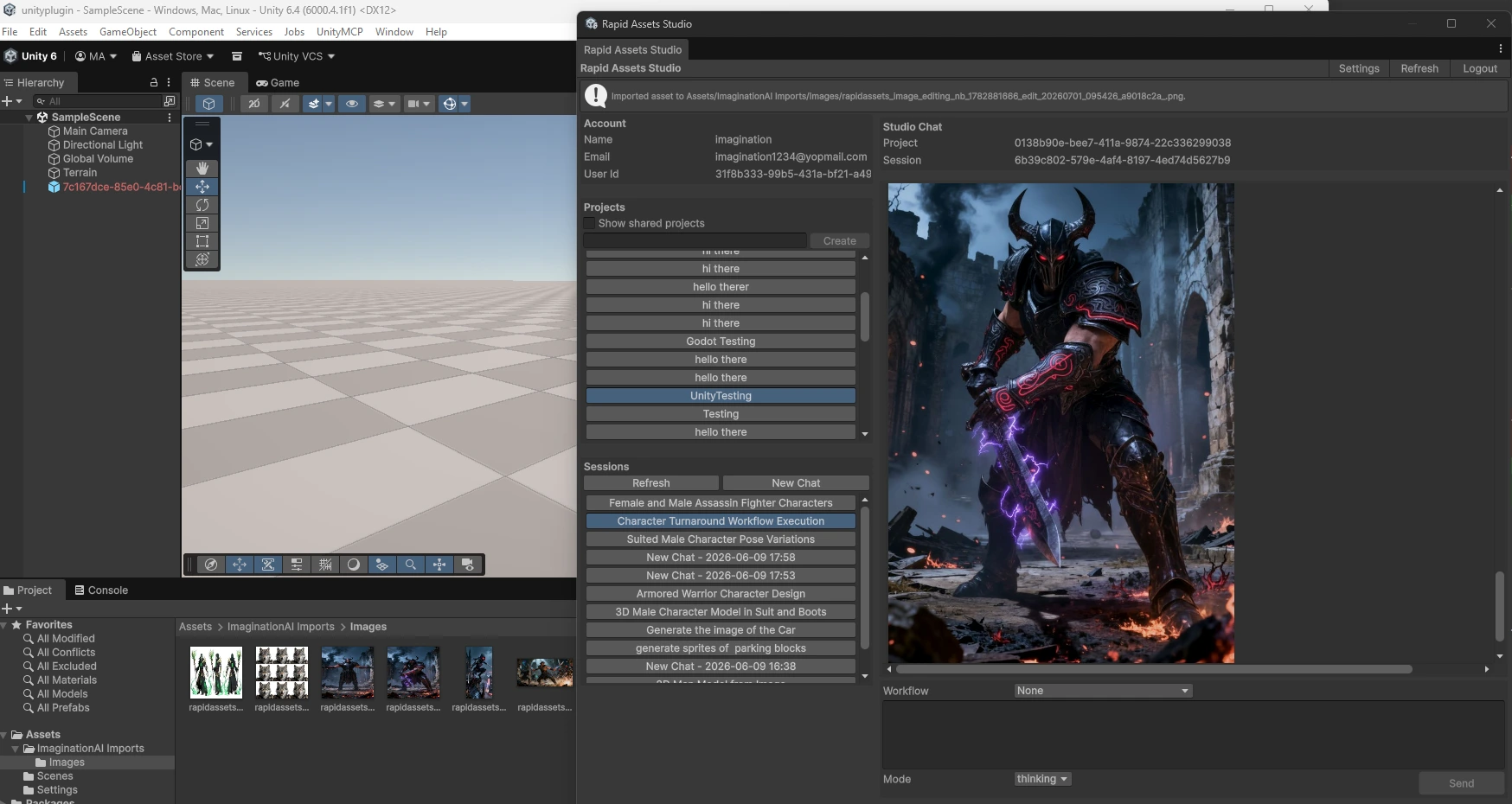Click Settings in Rapid Assets Studio
Screen dimensions: 1512x804
1359,68
